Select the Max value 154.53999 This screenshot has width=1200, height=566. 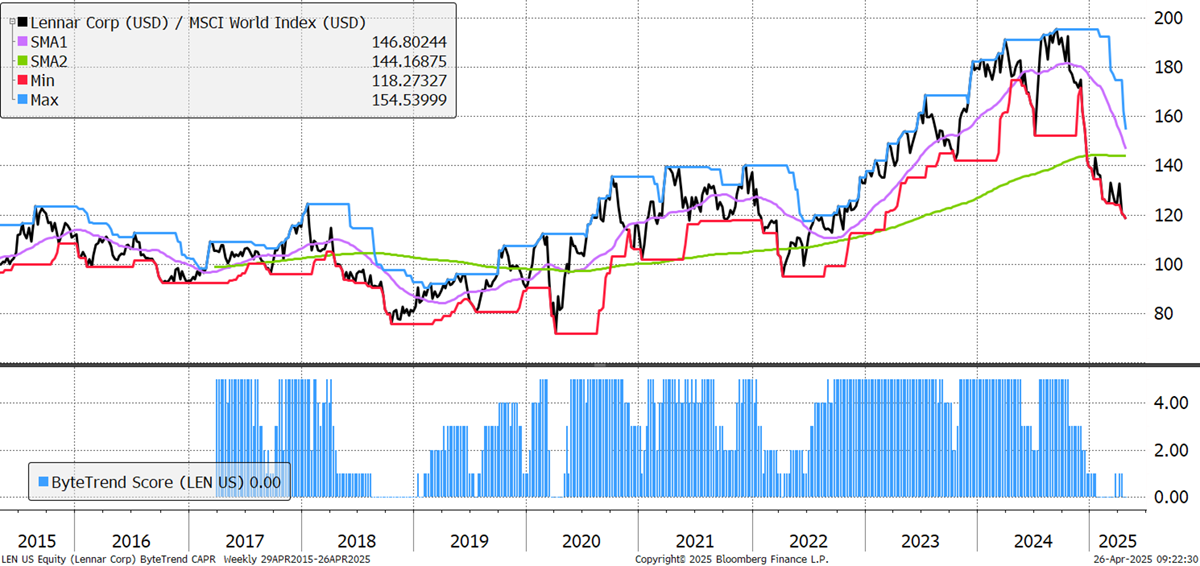click(x=410, y=101)
